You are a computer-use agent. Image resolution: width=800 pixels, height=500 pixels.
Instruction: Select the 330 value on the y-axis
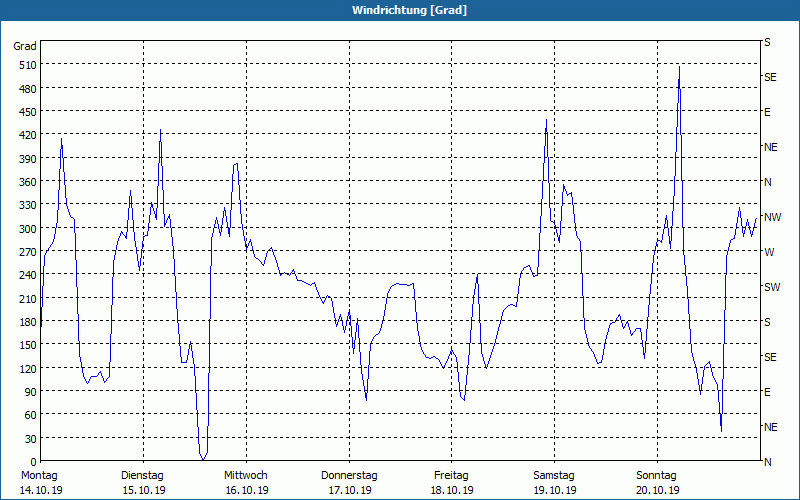coord(28,205)
